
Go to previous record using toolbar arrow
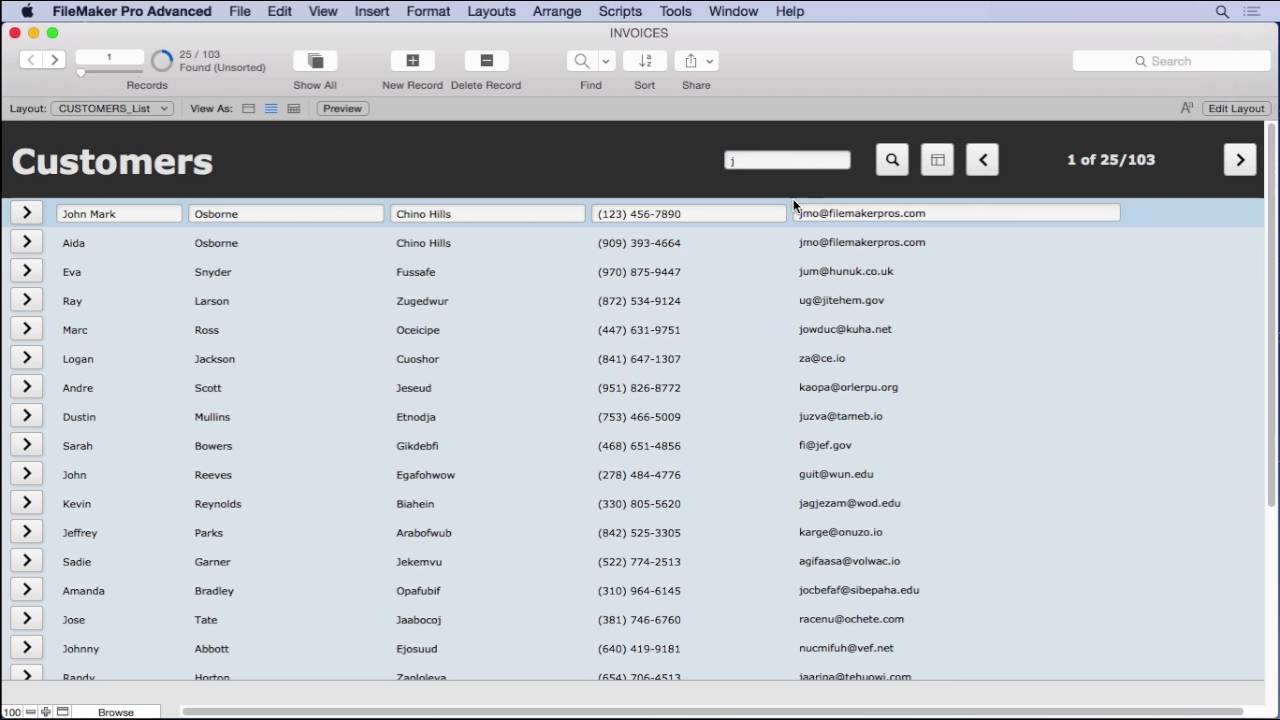point(31,60)
